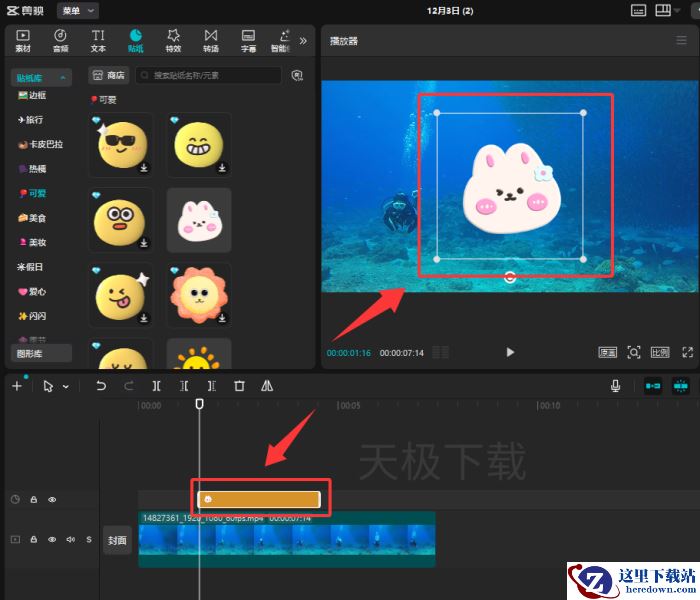Trim left of the playhead
The image size is (700, 600).
pyautogui.click(x=184, y=386)
